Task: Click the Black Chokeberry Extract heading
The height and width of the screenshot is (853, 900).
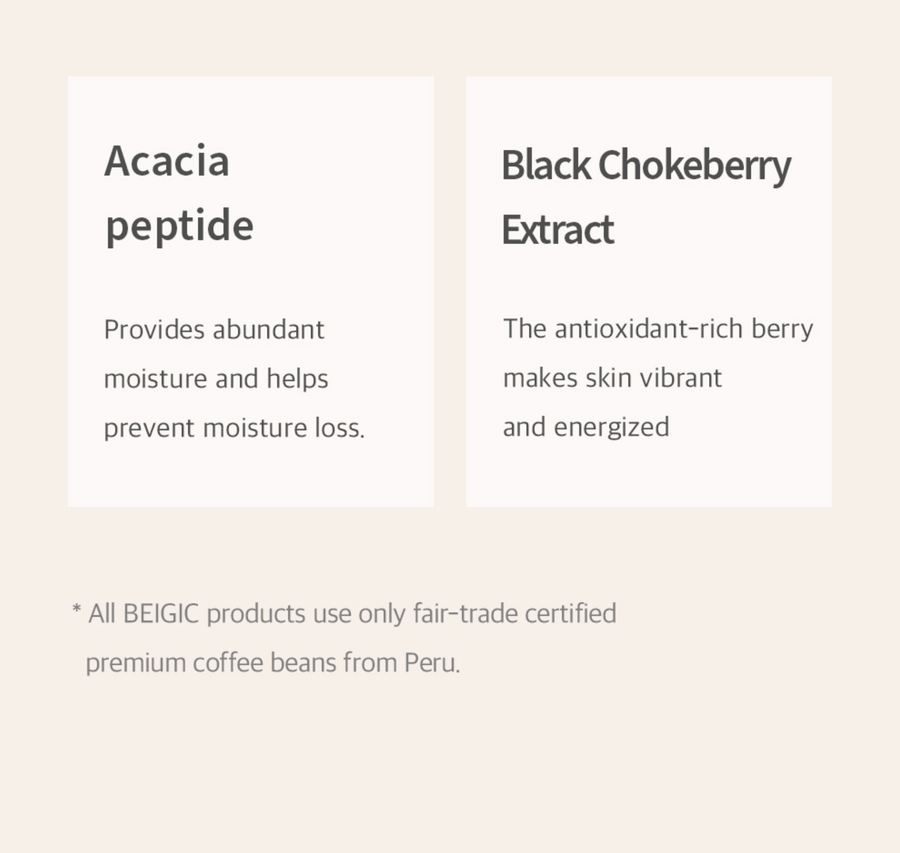Action: click(646, 197)
